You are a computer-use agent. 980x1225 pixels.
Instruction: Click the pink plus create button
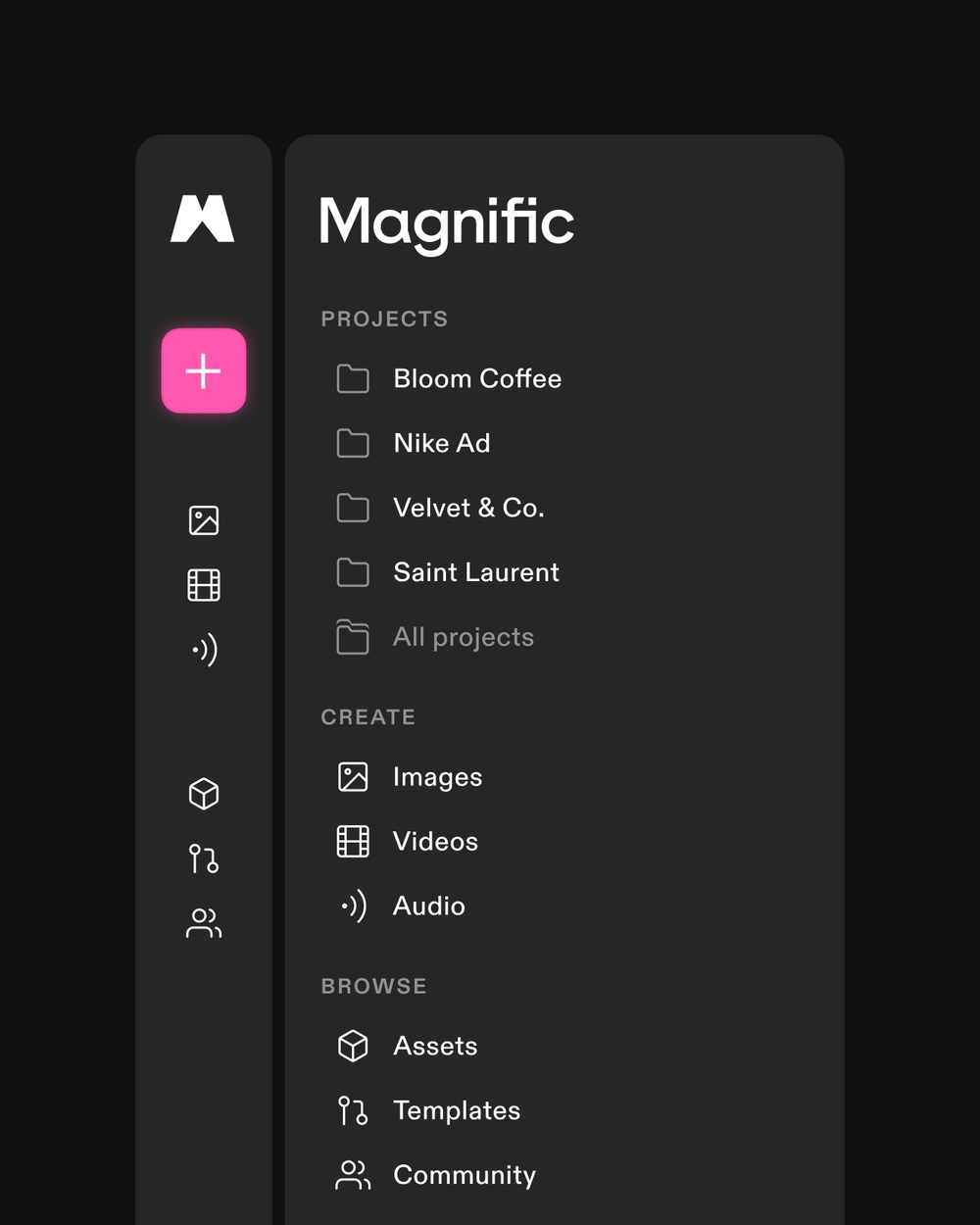click(x=204, y=371)
